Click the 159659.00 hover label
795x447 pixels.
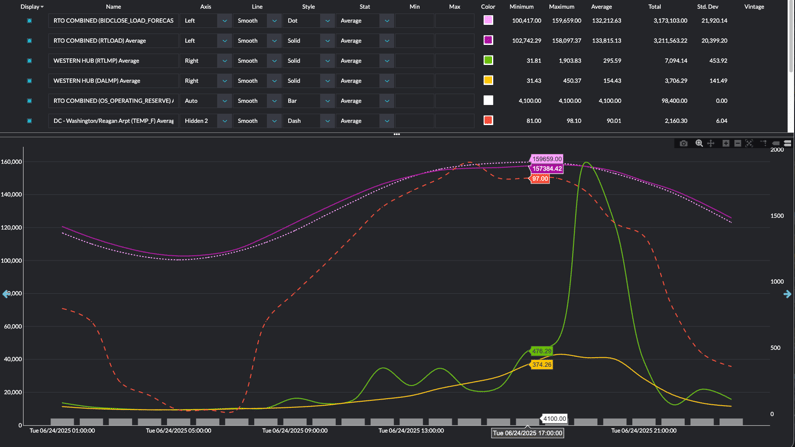pyautogui.click(x=547, y=159)
